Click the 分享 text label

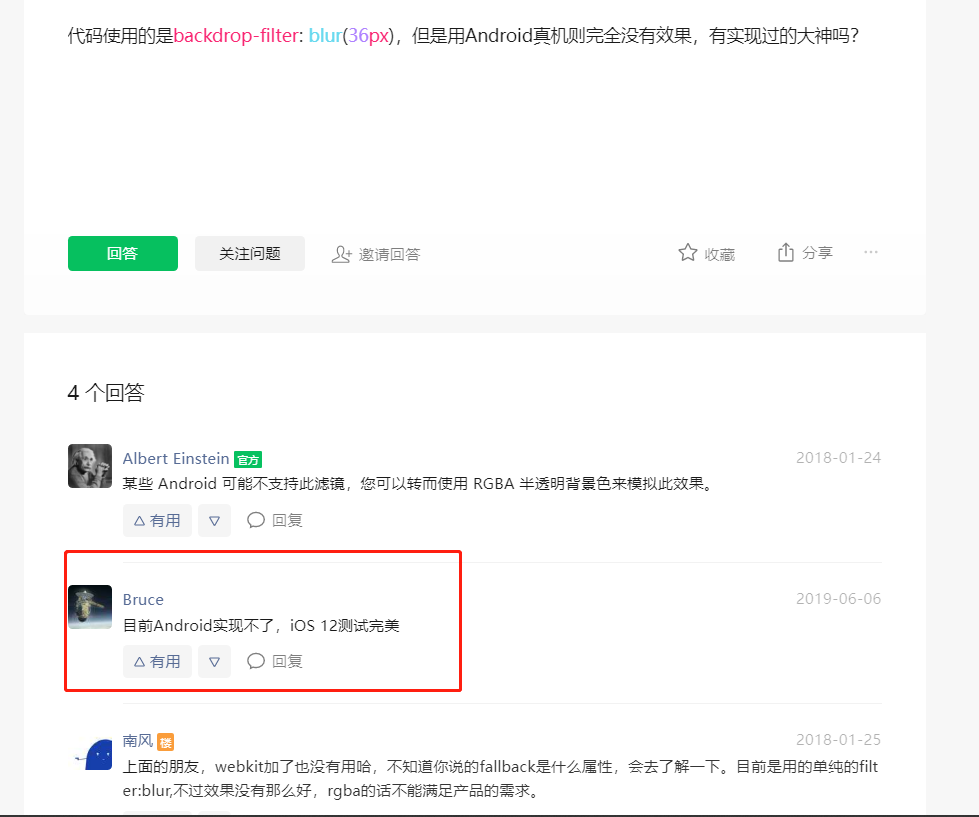pos(817,253)
